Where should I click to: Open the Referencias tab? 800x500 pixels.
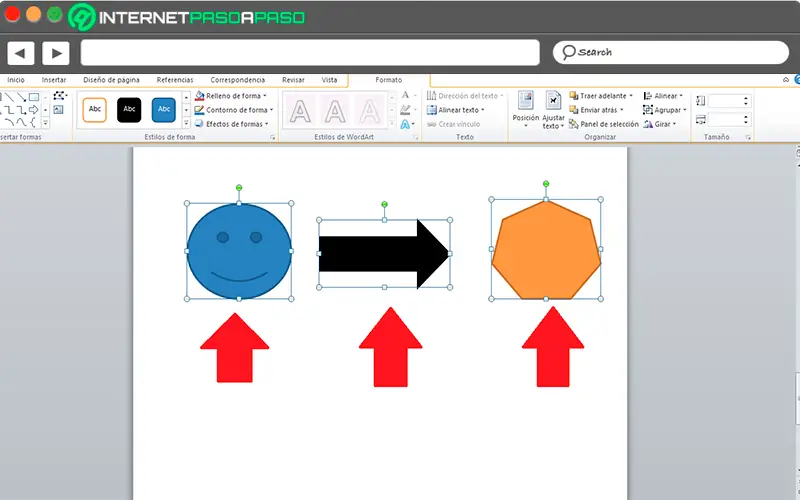click(x=175, y=80)
